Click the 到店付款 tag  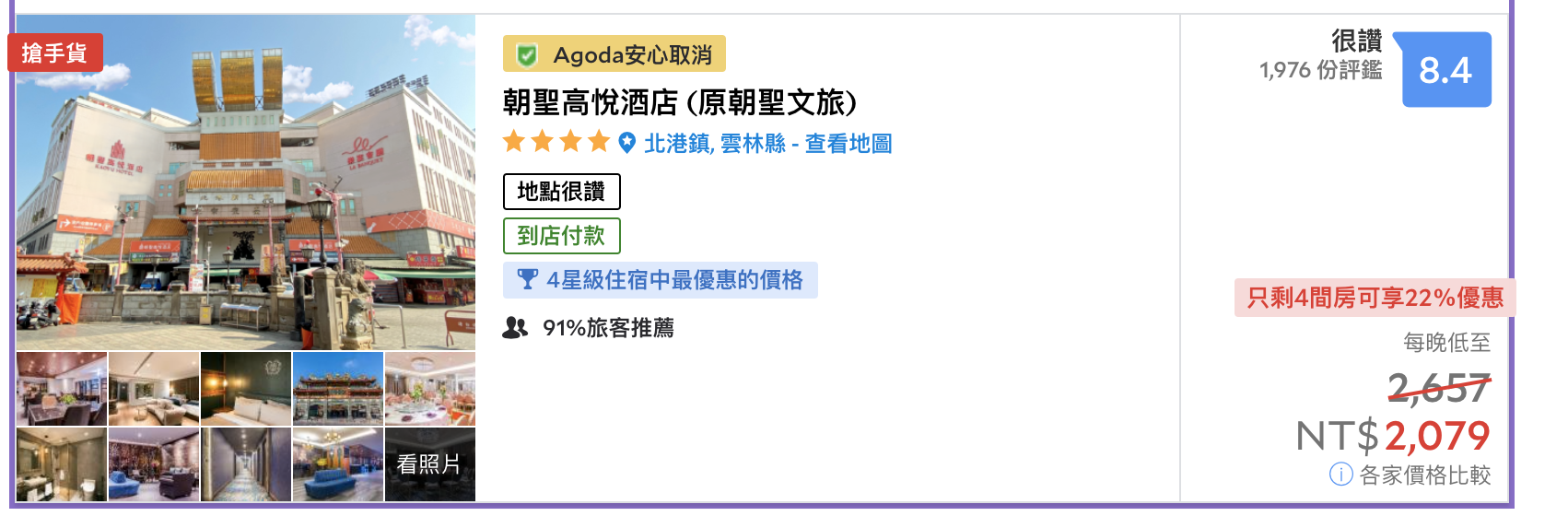562,236
